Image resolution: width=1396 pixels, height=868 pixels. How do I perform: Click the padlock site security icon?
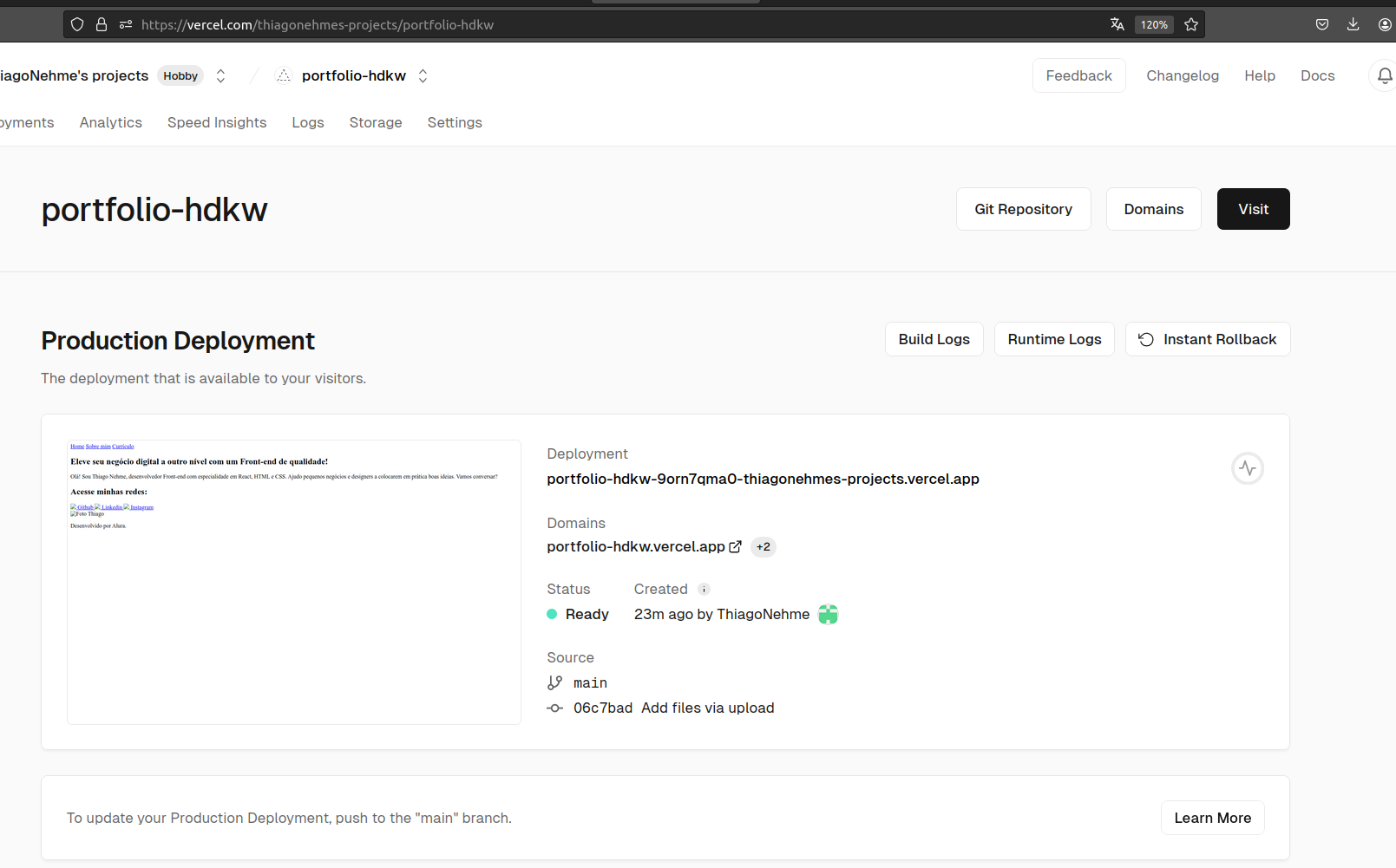click(102, 24)
